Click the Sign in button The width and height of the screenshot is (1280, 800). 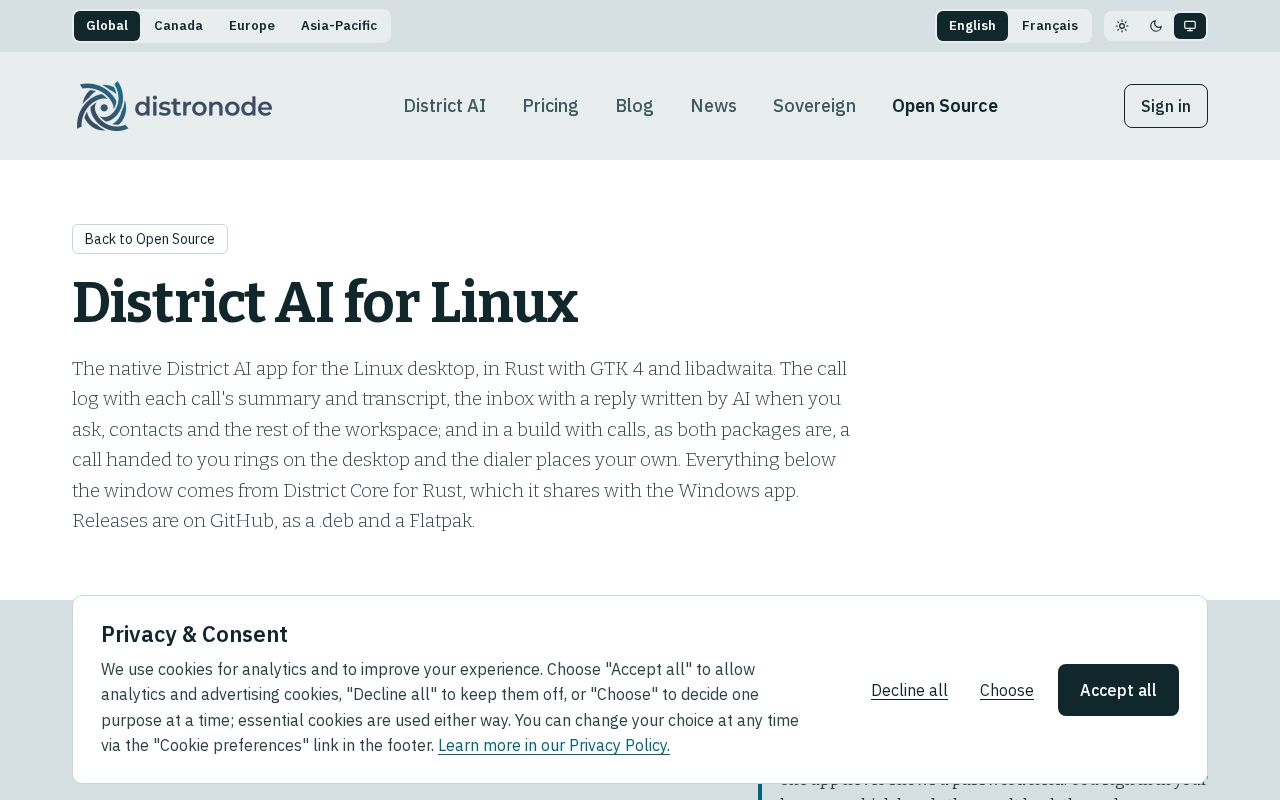pos(1166,106)
